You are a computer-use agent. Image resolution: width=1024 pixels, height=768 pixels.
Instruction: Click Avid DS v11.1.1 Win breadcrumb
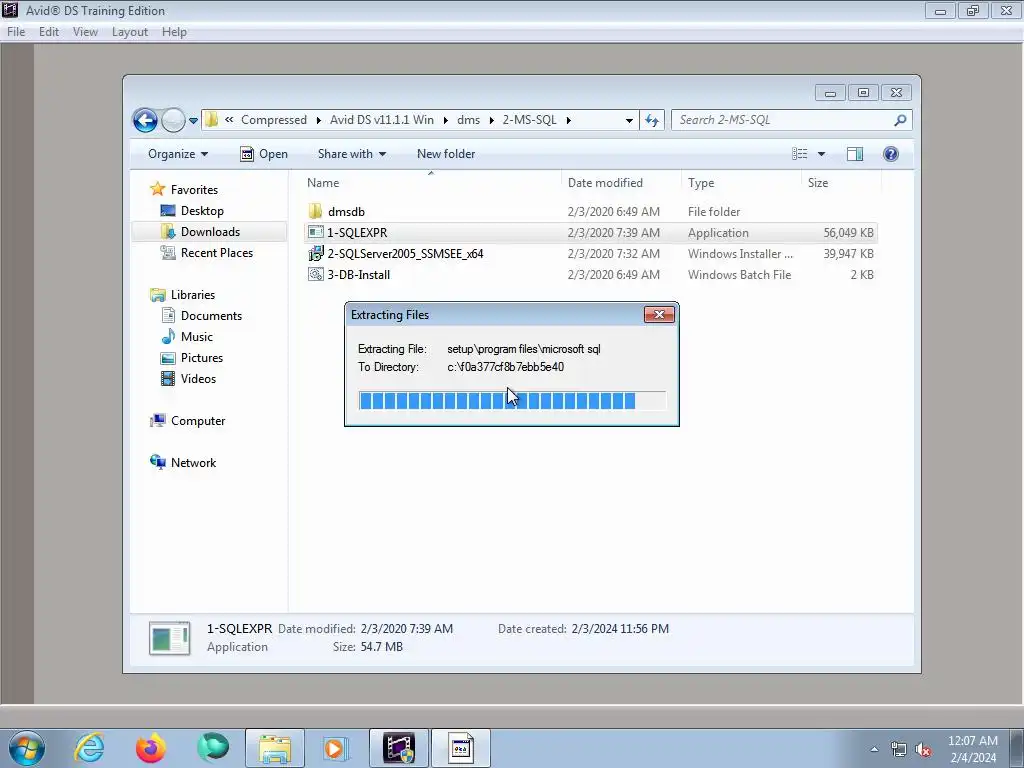coord(381,120)
